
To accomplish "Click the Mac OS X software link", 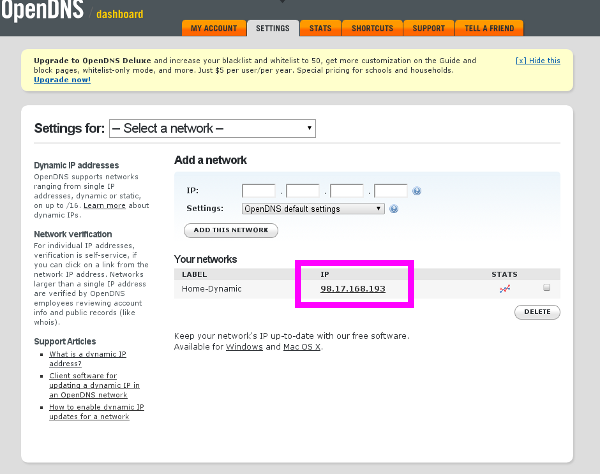I will click(x=302, y=347).
